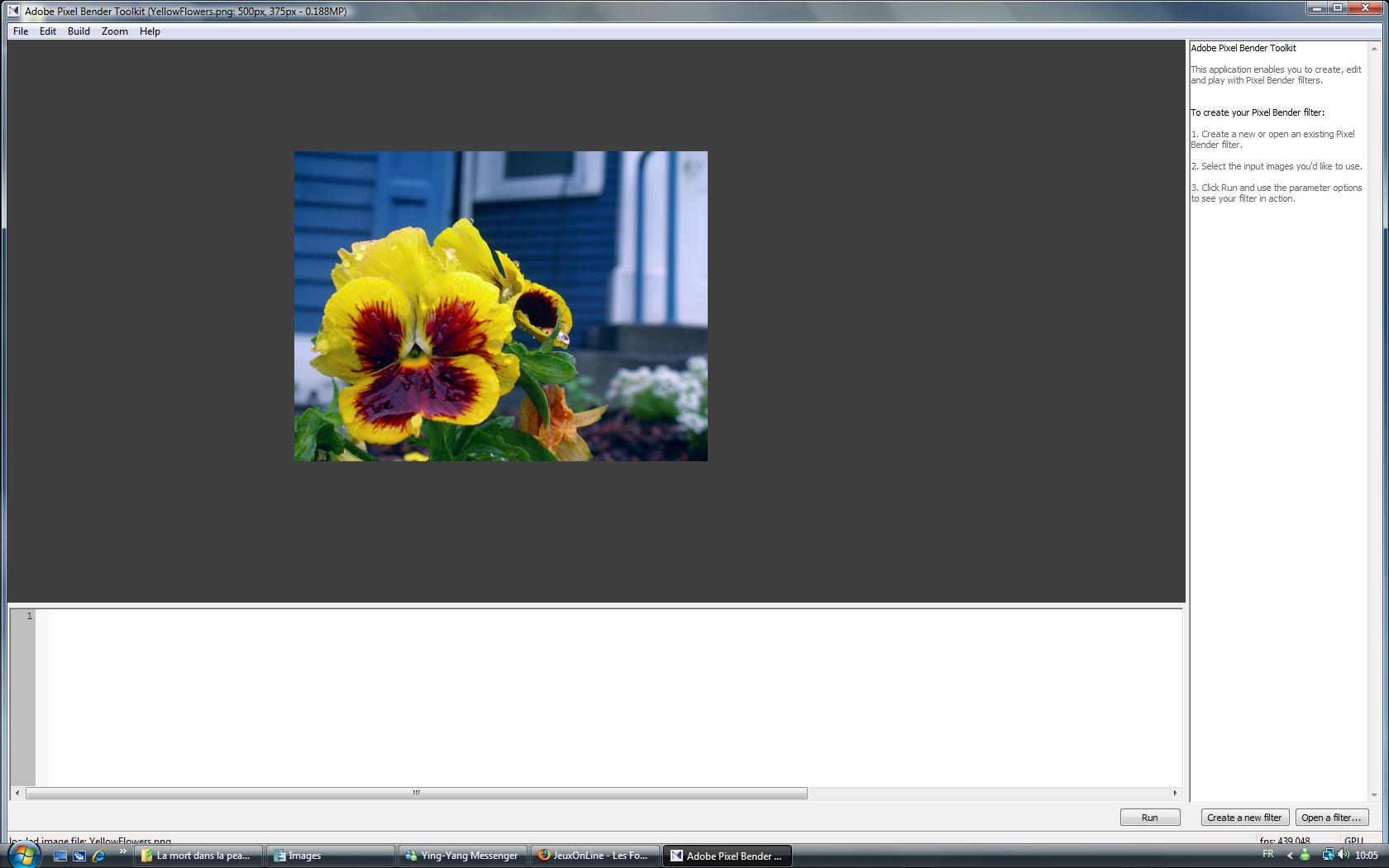Launch Internet Explorer from quick launch
The image size is (1389, 868).
click(x=98, y=856)
